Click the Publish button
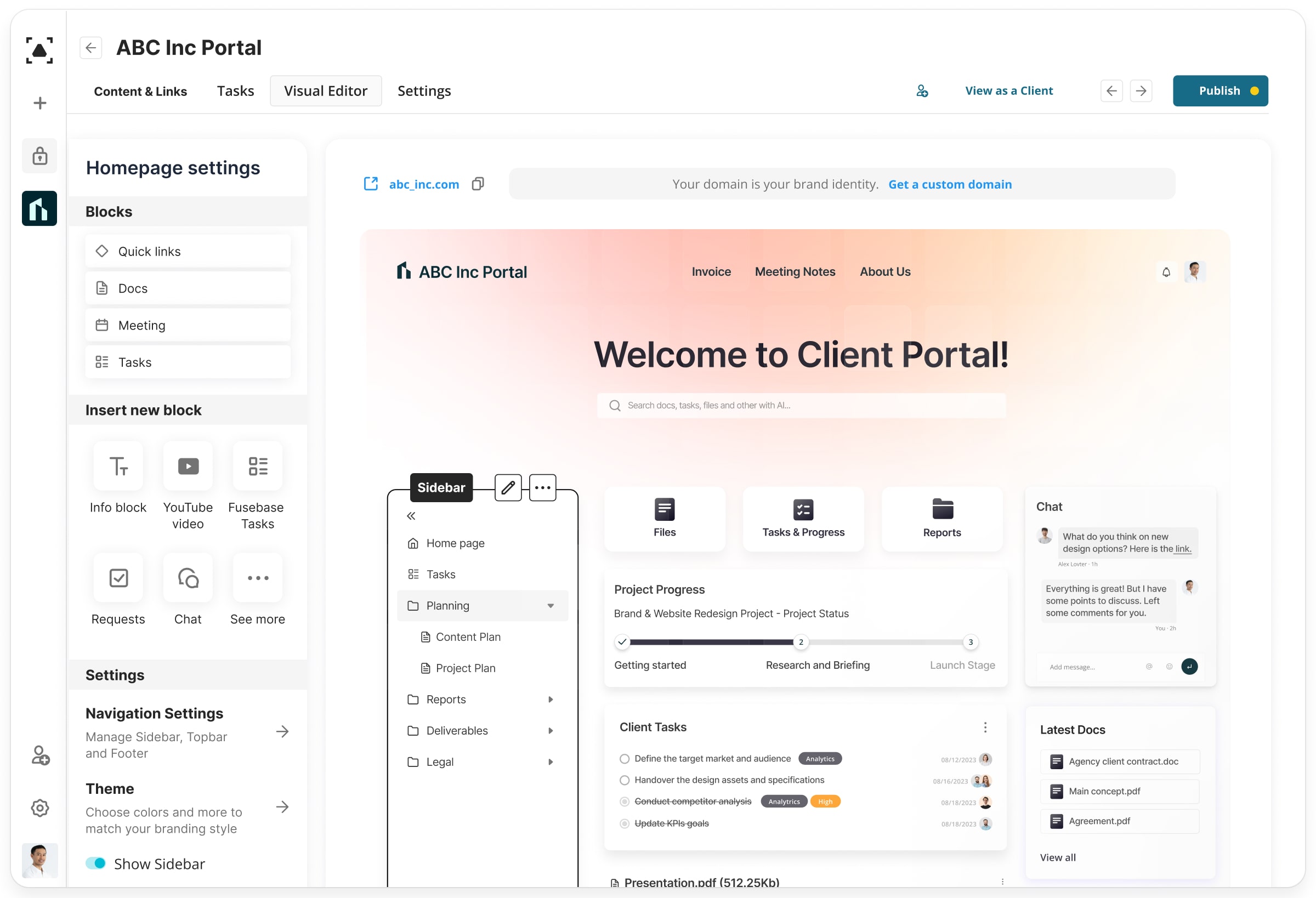1316x898 pixels. click(1220, 90)
